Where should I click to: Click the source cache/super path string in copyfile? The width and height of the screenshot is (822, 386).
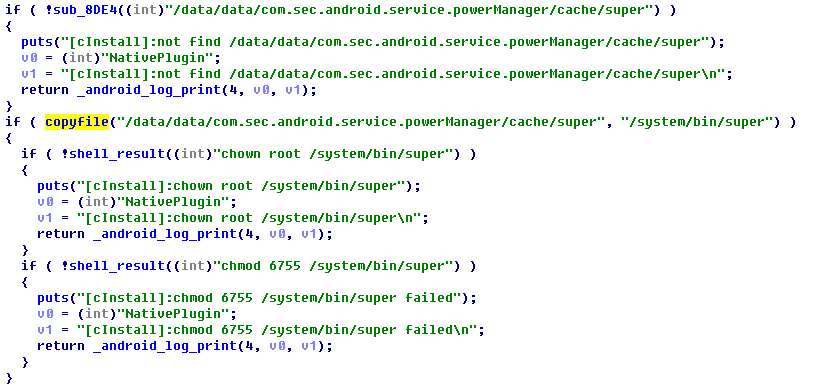coord(360,122)
